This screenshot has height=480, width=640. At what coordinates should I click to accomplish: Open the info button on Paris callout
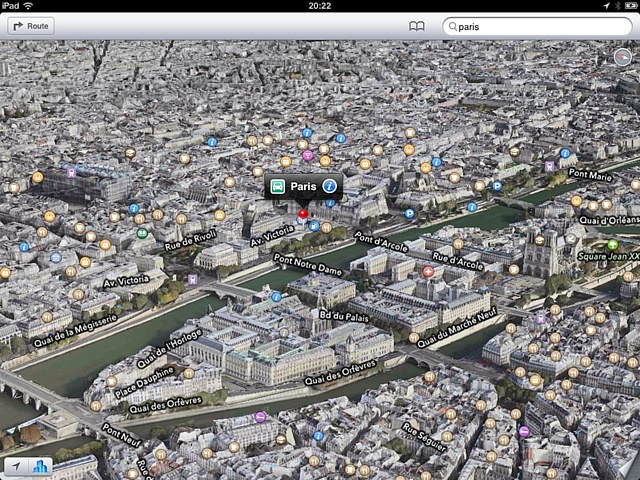pyautogui.click(x=329, y=187)
